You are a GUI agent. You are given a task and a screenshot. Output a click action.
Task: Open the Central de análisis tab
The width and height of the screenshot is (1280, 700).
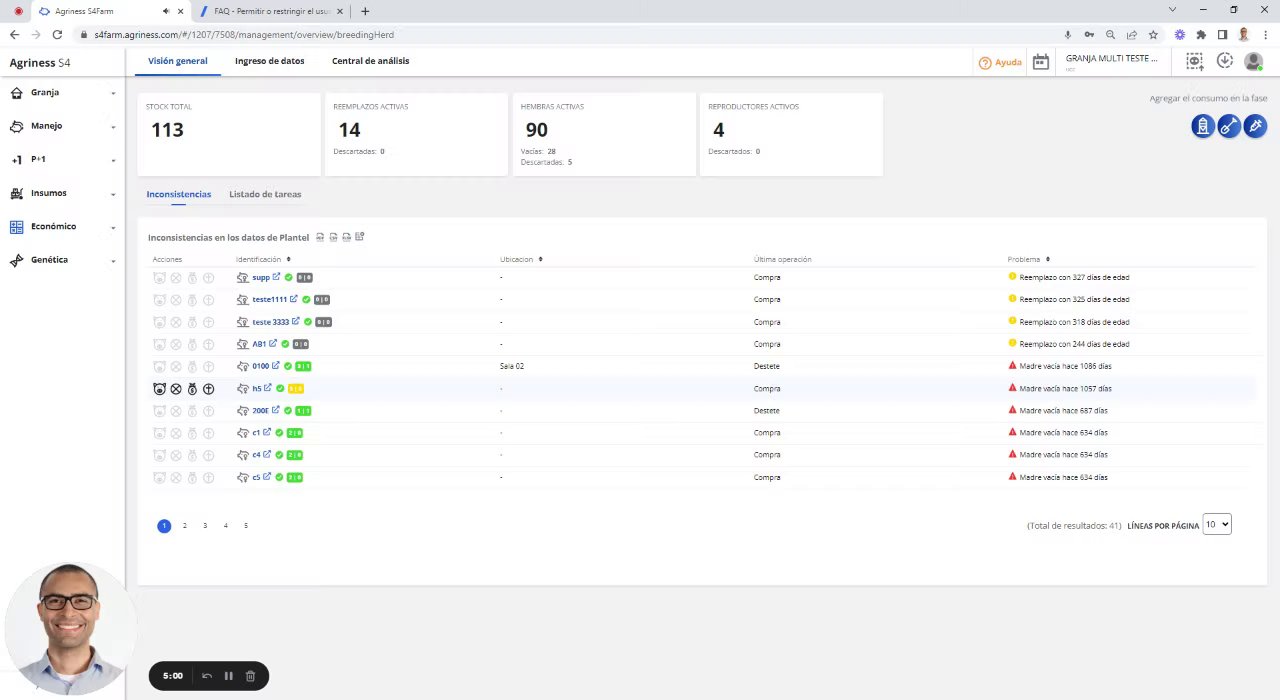click(370, 61)
